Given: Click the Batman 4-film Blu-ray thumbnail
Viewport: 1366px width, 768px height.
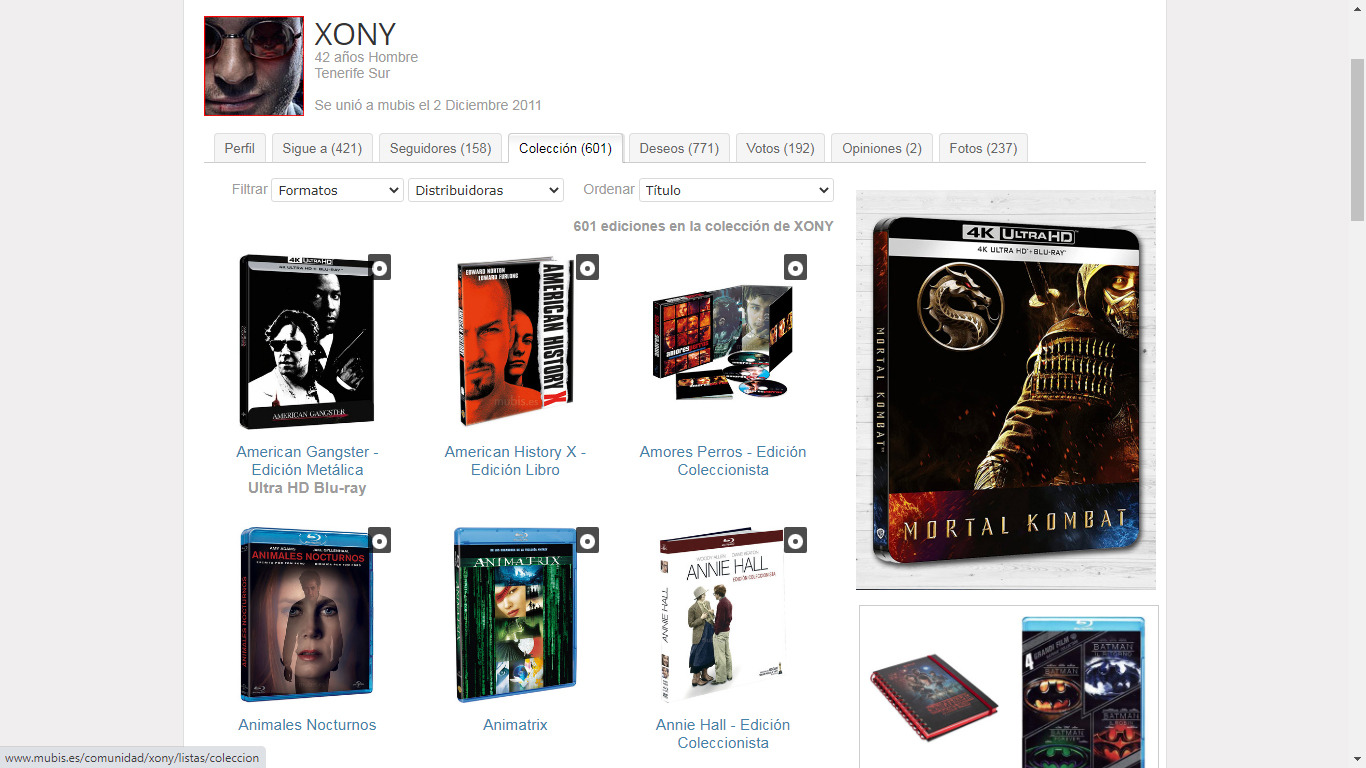Looking at the screenshot, I should [x=1083, y=692].
